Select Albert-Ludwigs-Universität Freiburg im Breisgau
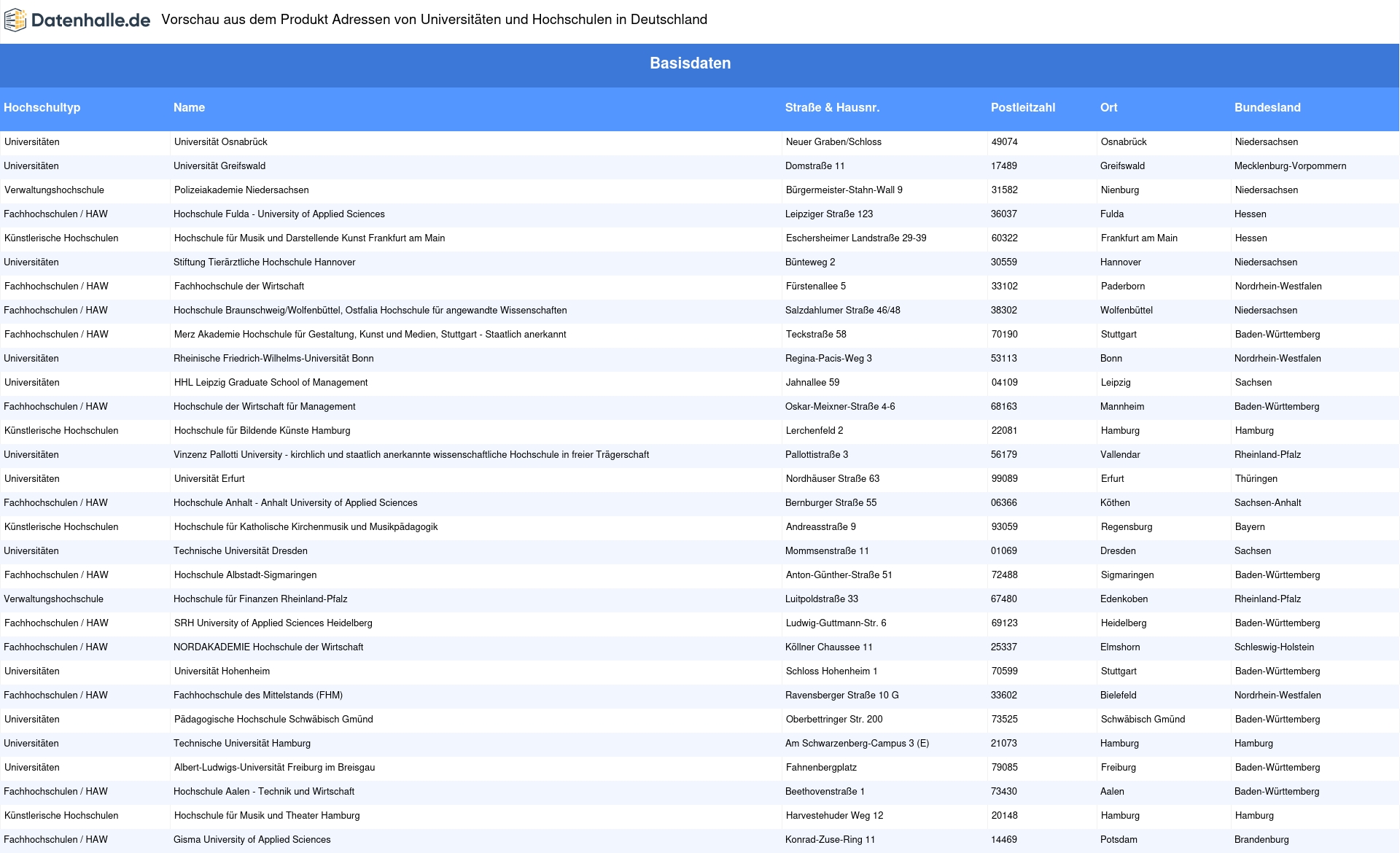The width and height of the screenshot is (1400, 853). coord(275,767)
